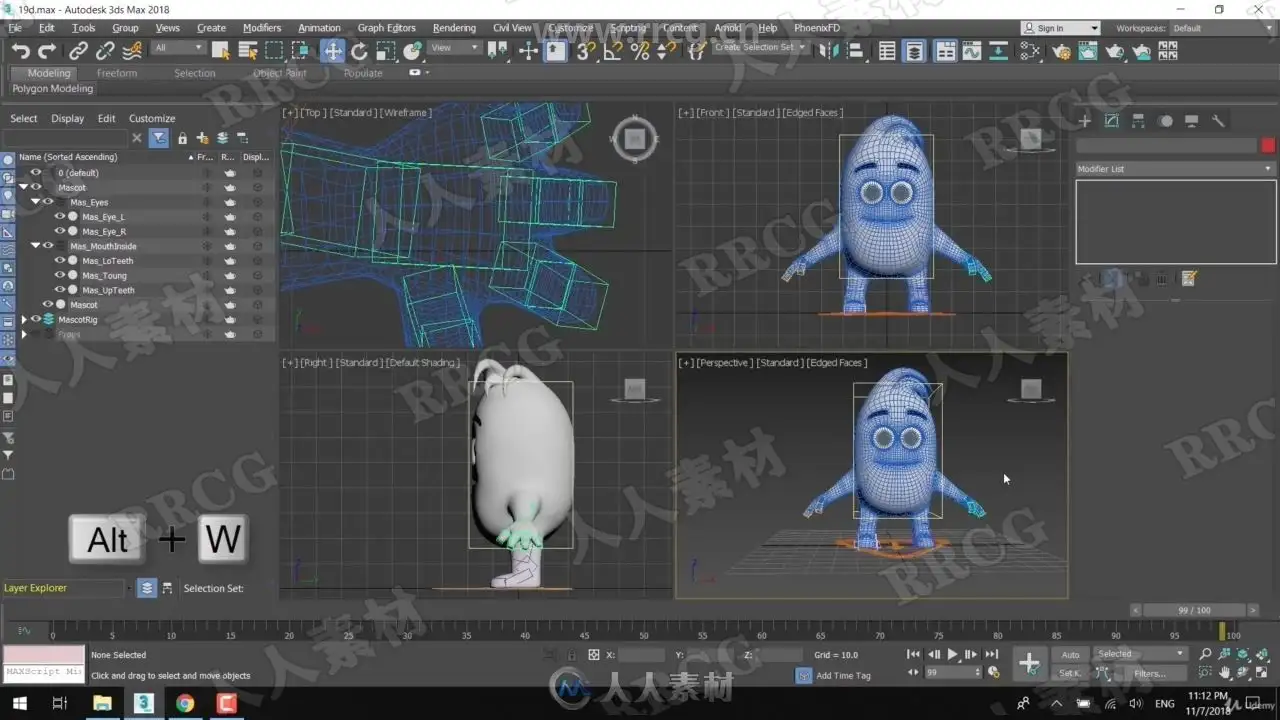Open the Curve Editor icon
The width and height of the screenshot is (1280, 720).
click(971, 51)
